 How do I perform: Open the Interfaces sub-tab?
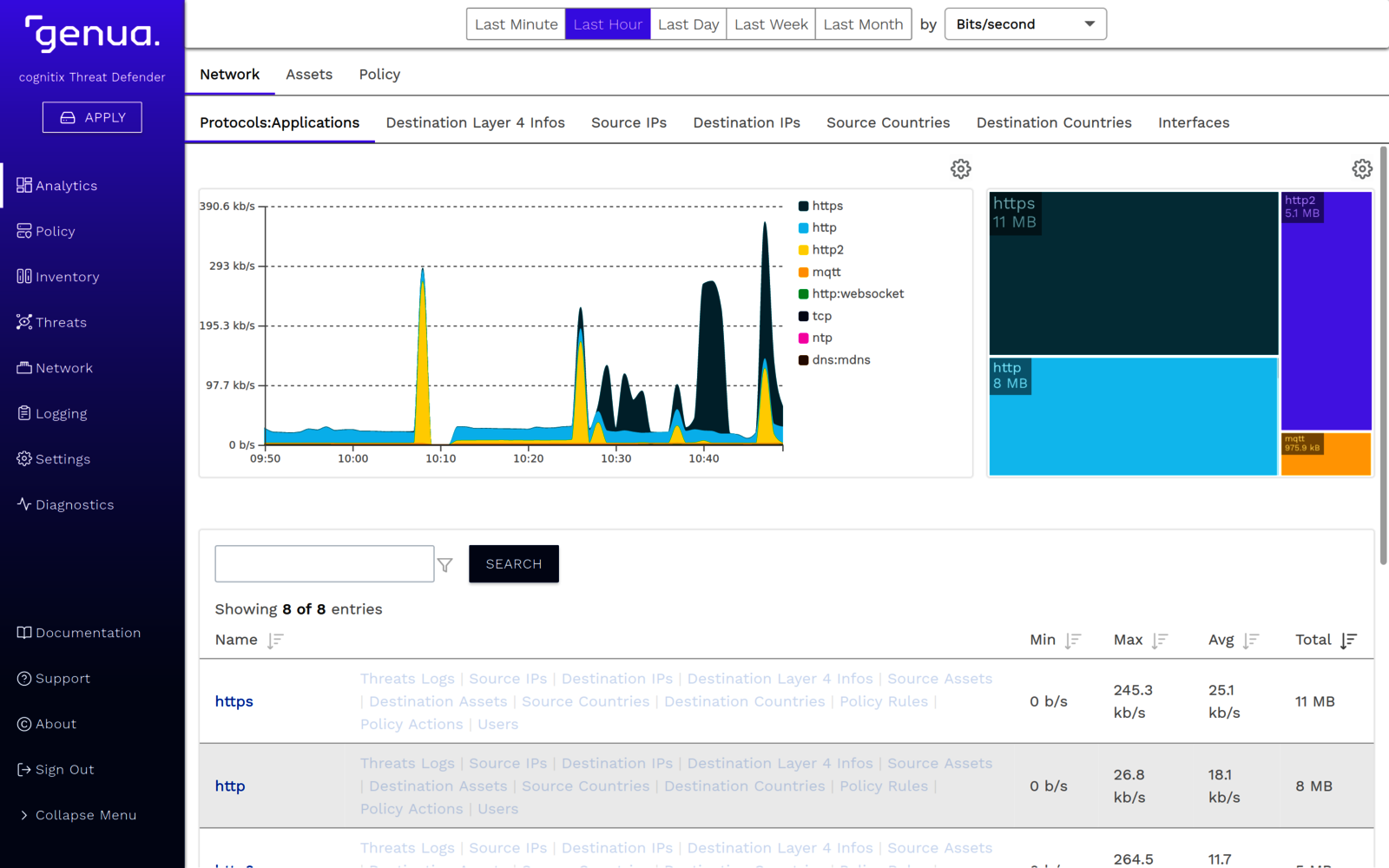tap(1194, 122)
